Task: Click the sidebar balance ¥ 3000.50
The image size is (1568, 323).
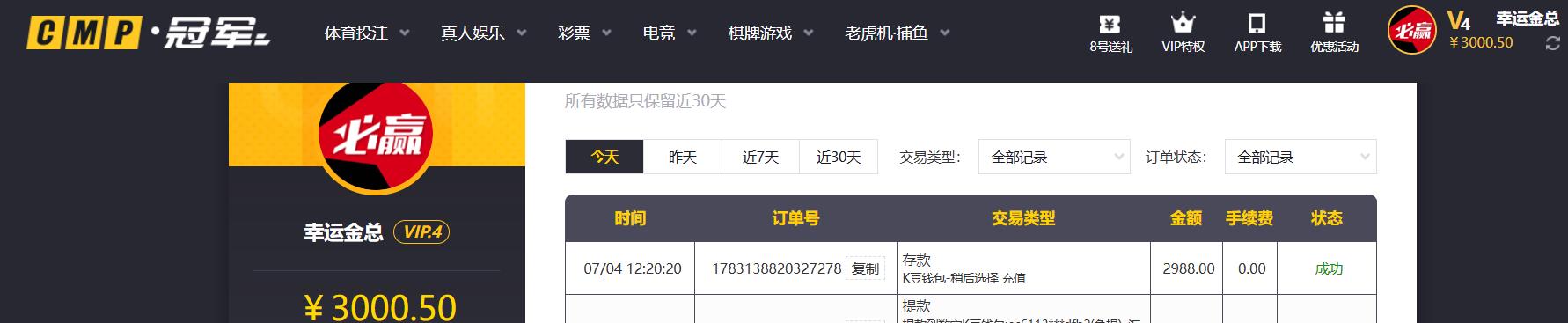Action: point(380,307)
